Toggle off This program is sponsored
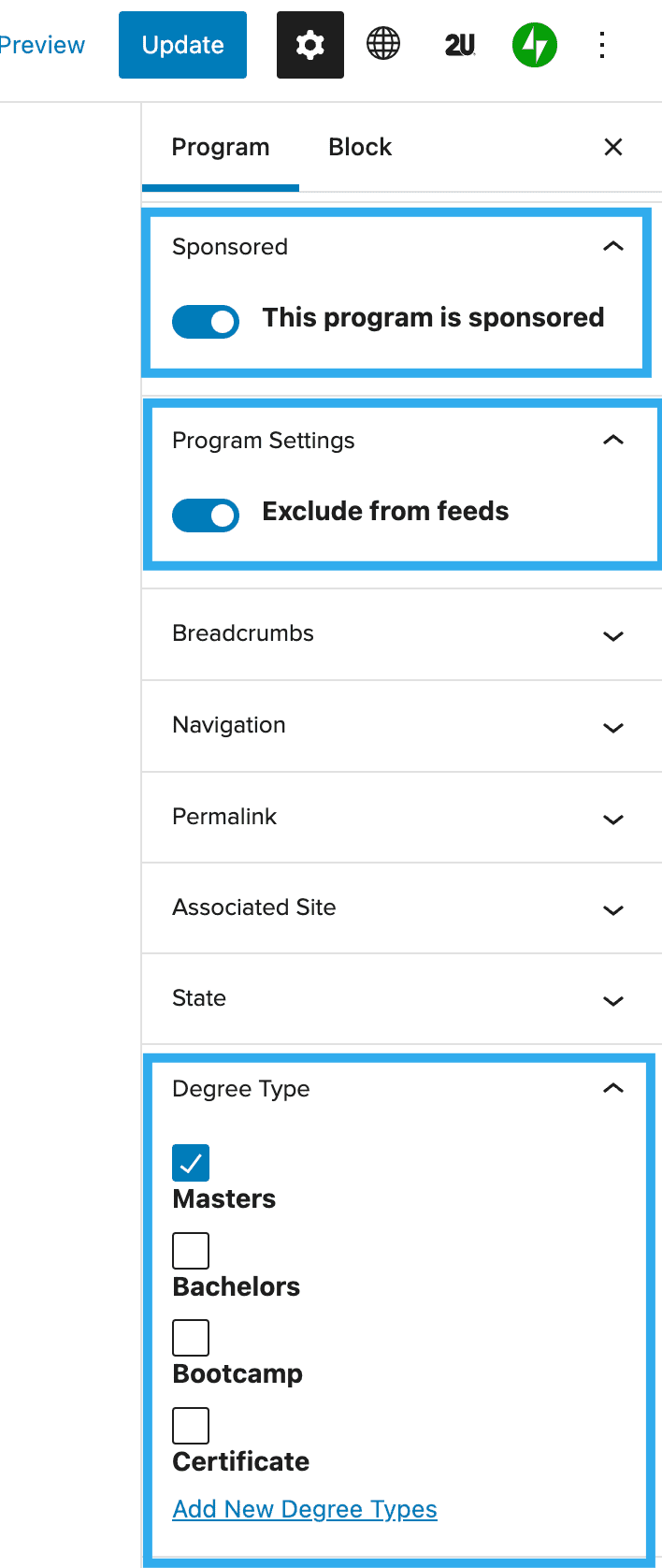The width and height of the screenshot is (662, 1568). [206, 321]
